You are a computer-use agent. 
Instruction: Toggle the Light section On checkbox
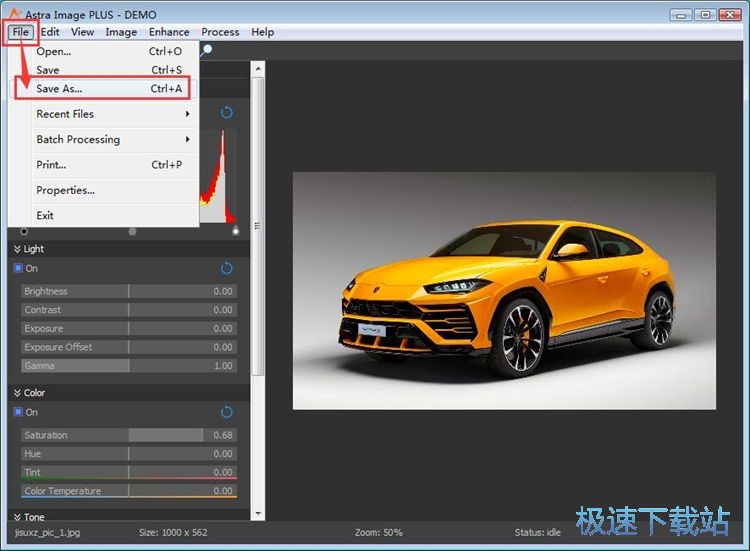18,268
